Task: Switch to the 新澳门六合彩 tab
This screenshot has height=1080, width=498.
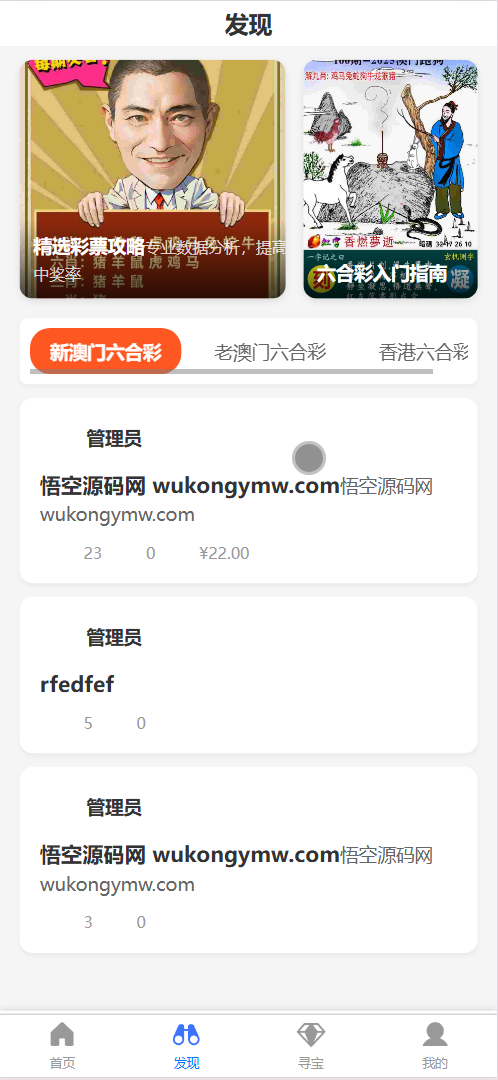Action: 105,351
